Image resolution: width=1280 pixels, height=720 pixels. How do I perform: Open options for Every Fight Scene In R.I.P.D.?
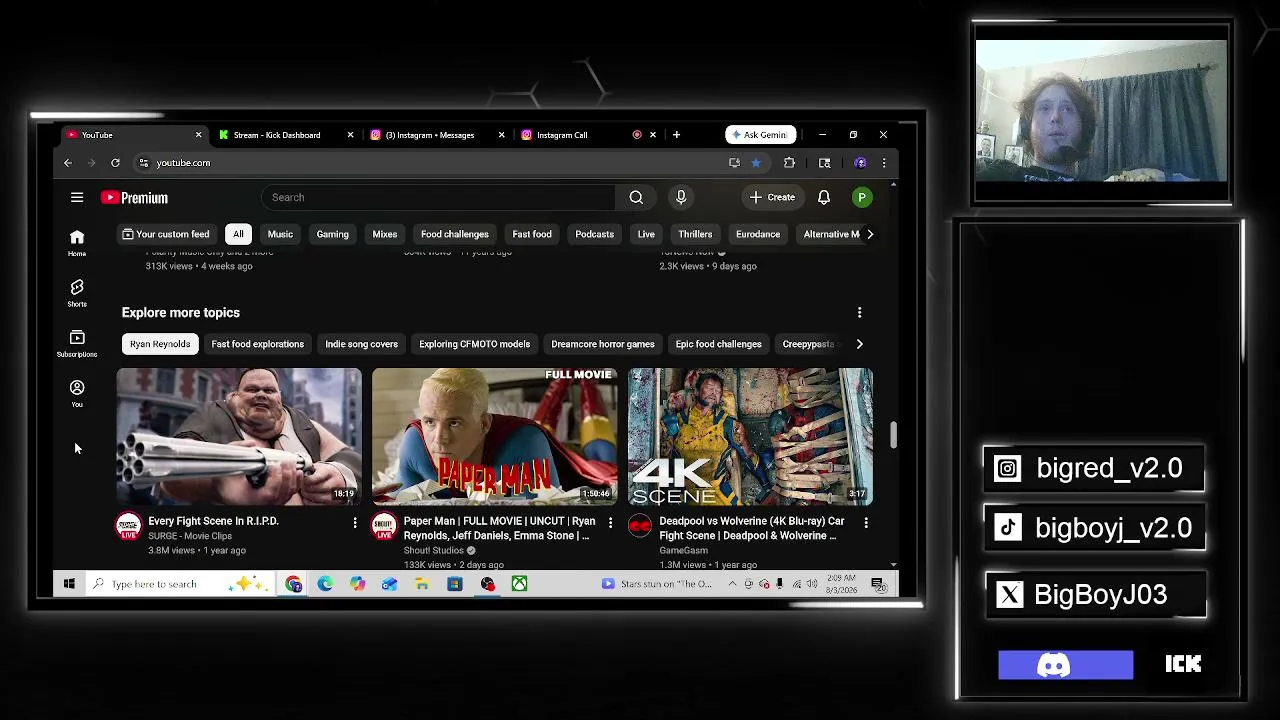(354, 522)
